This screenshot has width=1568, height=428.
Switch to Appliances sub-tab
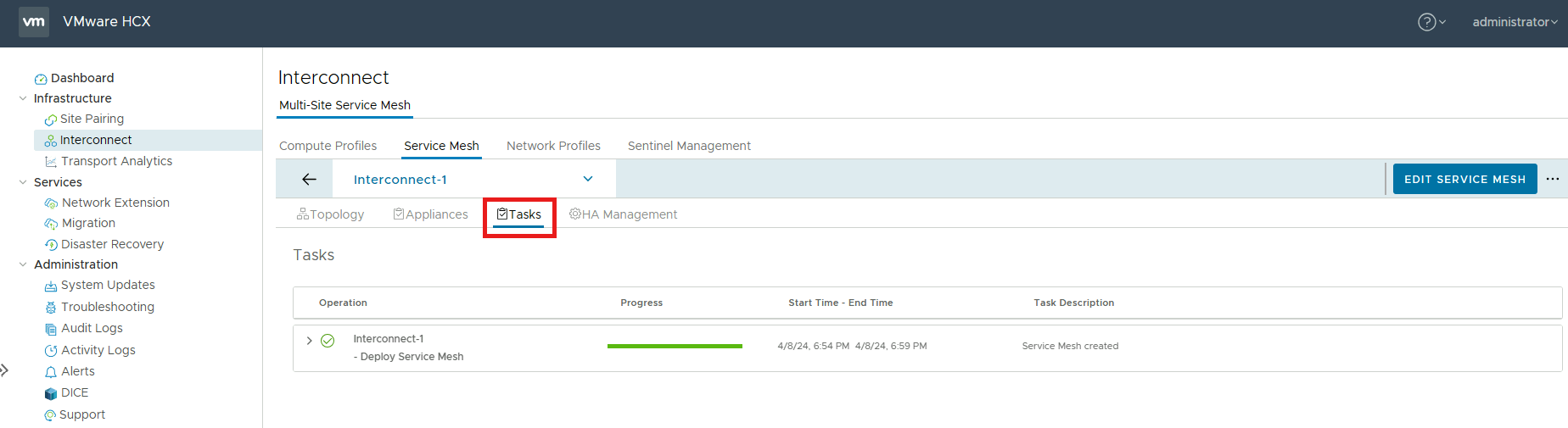click(430, 214)
